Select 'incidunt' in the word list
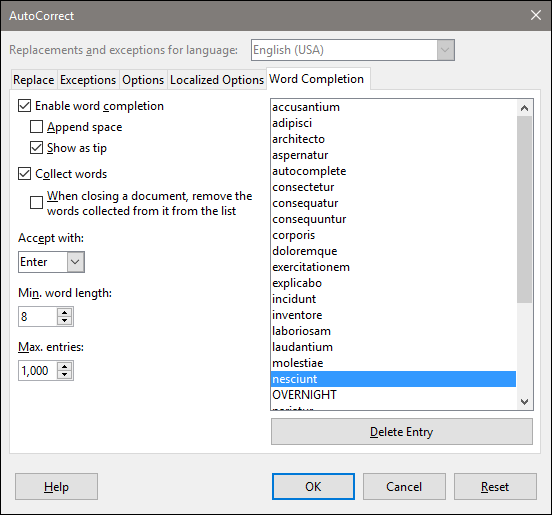The height and width of the screenshot is (515, 552). point(393,299)
